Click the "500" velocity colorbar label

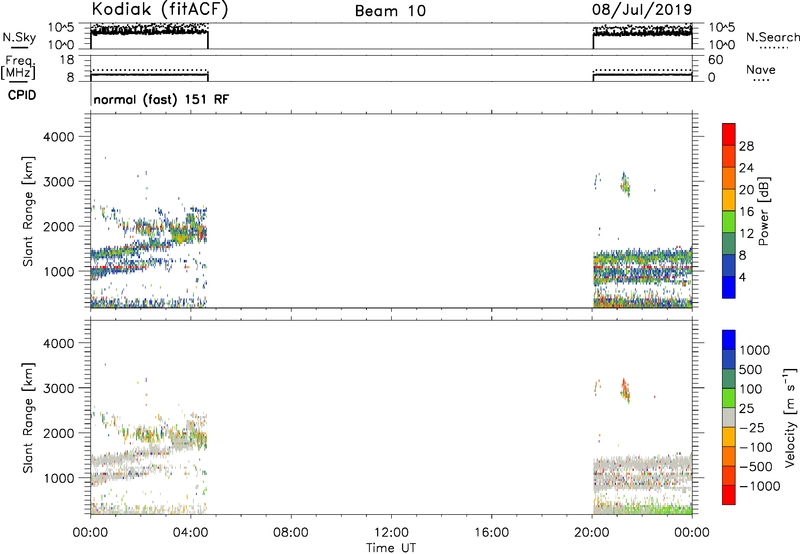coord(750,370)
